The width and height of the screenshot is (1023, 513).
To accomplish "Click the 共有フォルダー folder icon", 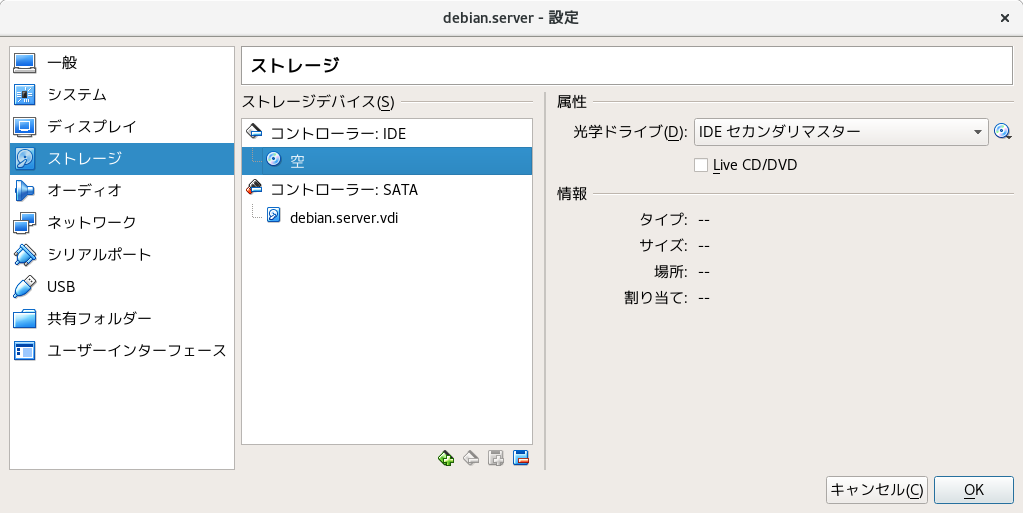I will pos(25,319).
